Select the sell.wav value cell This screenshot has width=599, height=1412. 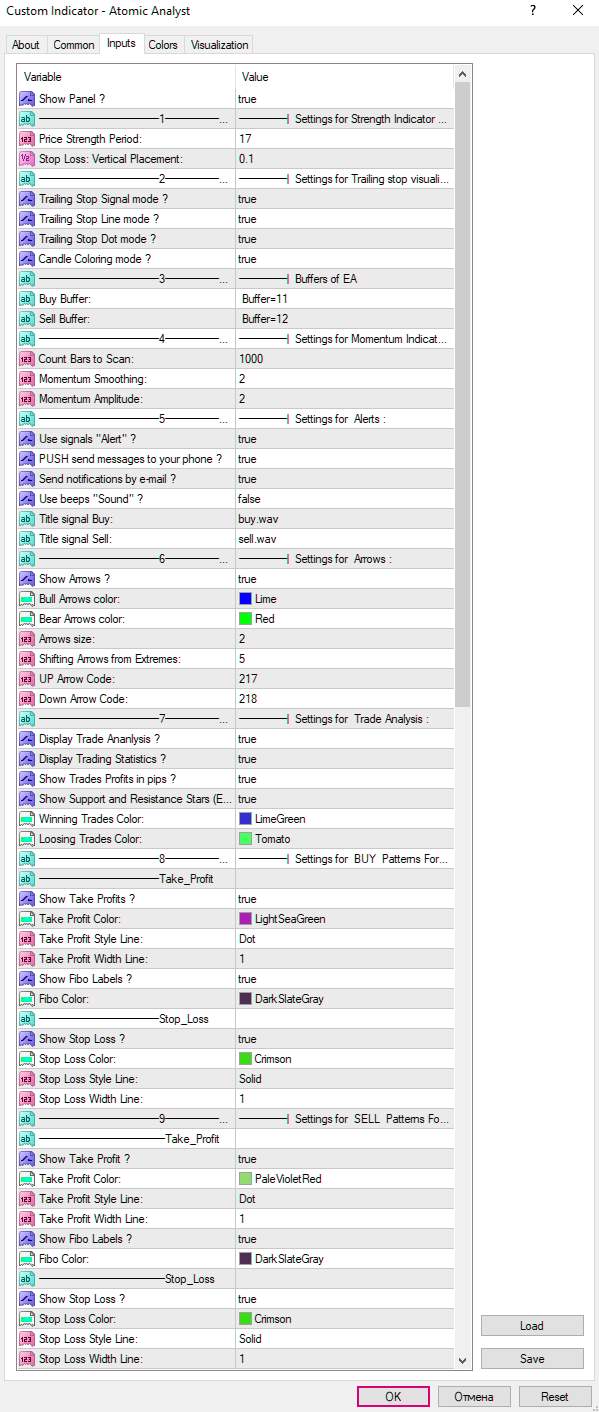tap(345, 539)
